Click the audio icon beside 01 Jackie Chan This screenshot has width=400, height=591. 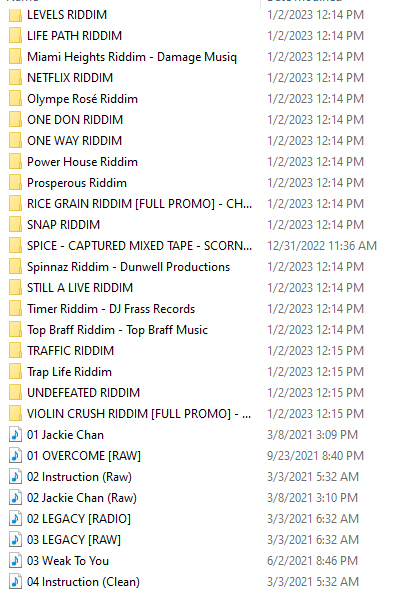15,435
